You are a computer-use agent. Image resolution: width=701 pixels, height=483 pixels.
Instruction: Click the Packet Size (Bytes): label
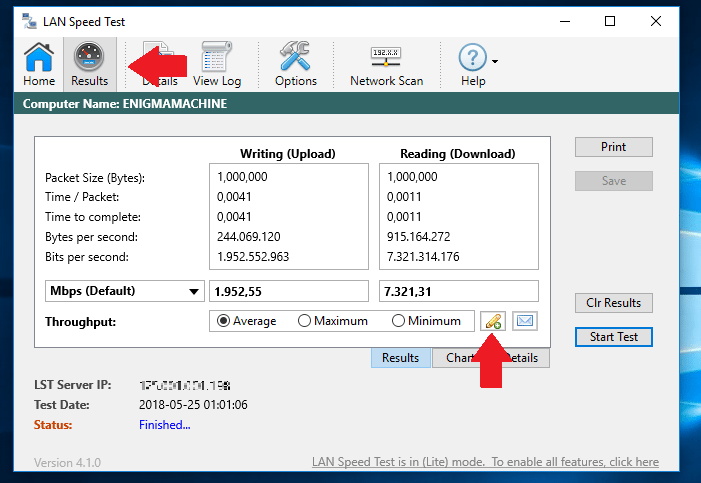pos(95,178)
